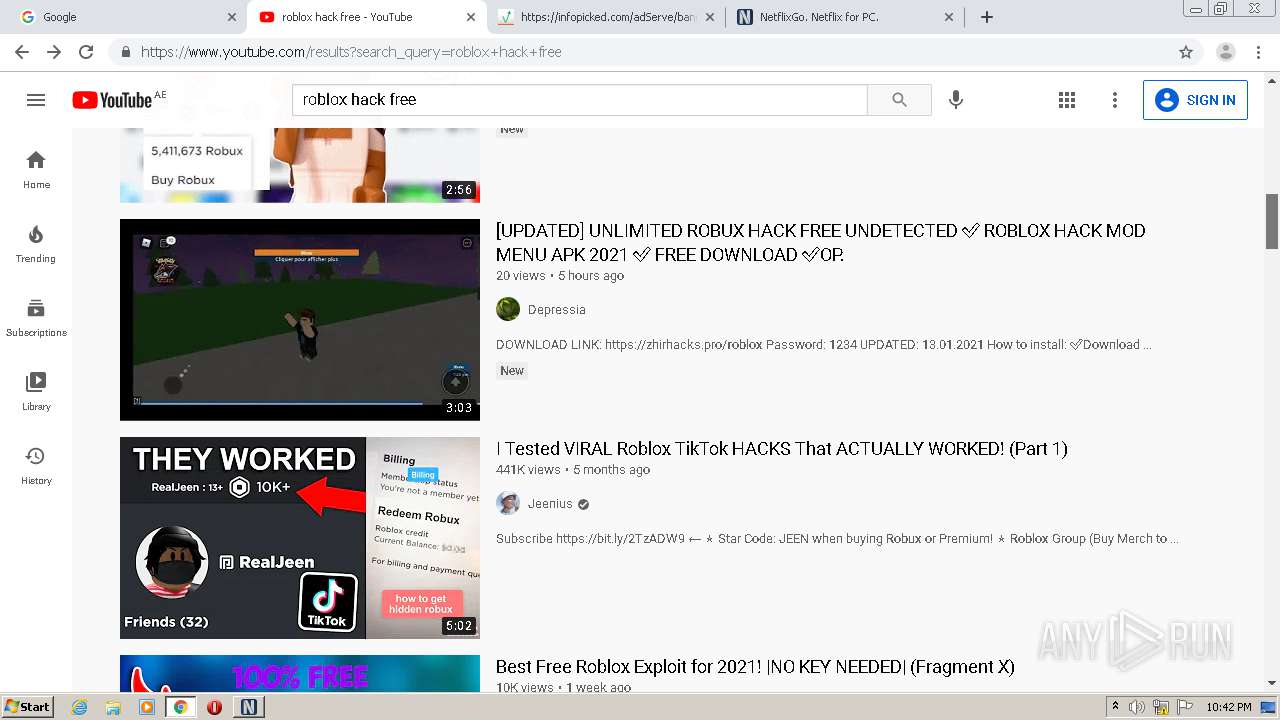
Task: Click the site padlock icon
Action: tap(126, 52)
